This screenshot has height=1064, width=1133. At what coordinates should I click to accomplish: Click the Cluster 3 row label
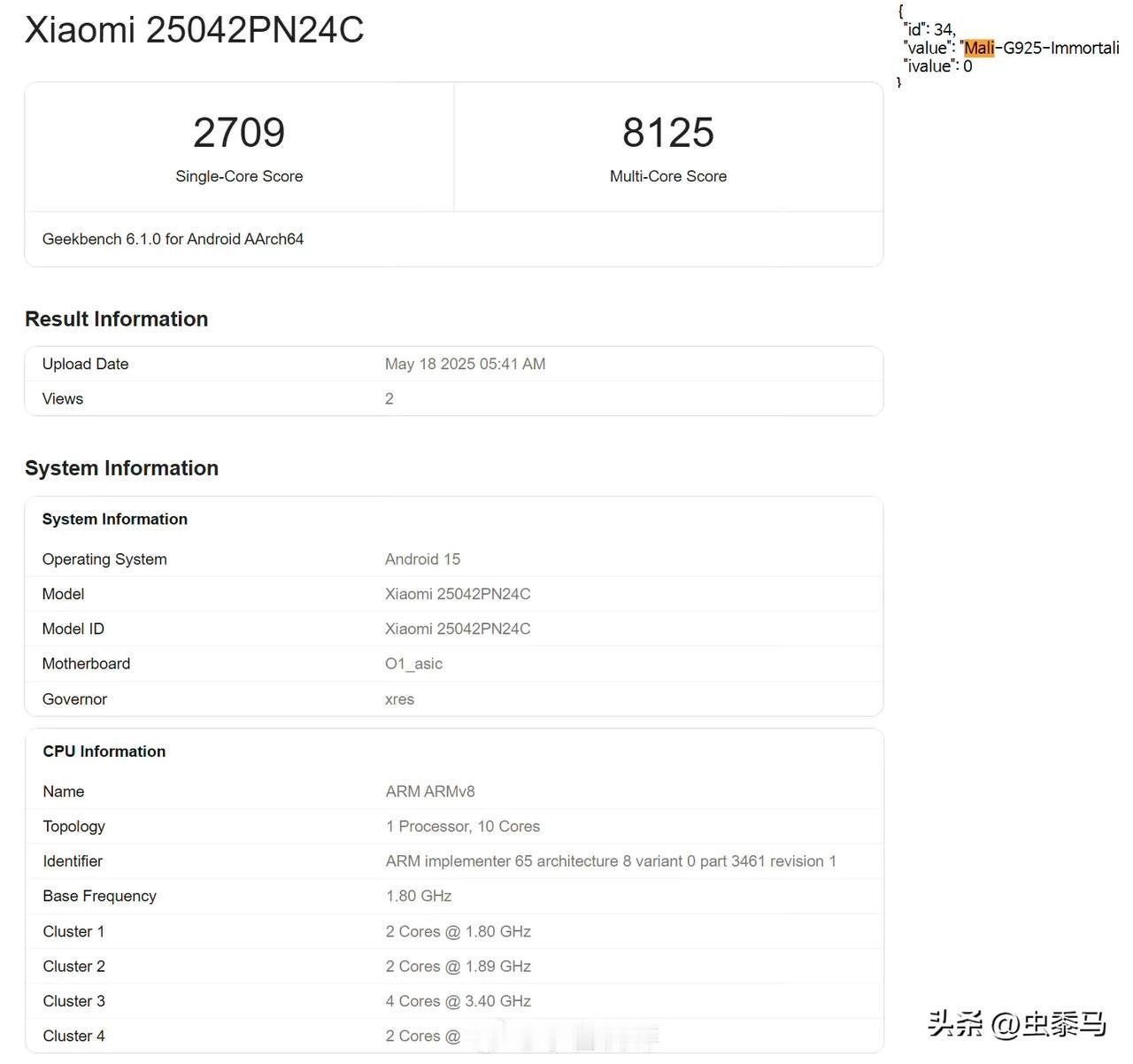click(x=73, y=1001)
